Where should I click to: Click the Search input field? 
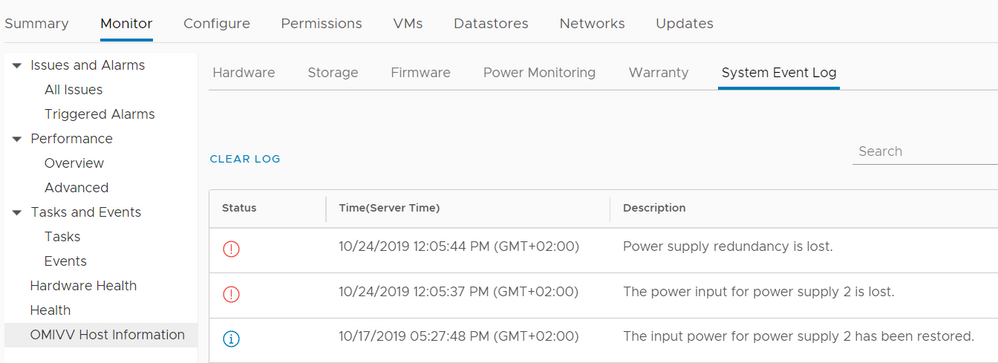(x=925, y=152)
